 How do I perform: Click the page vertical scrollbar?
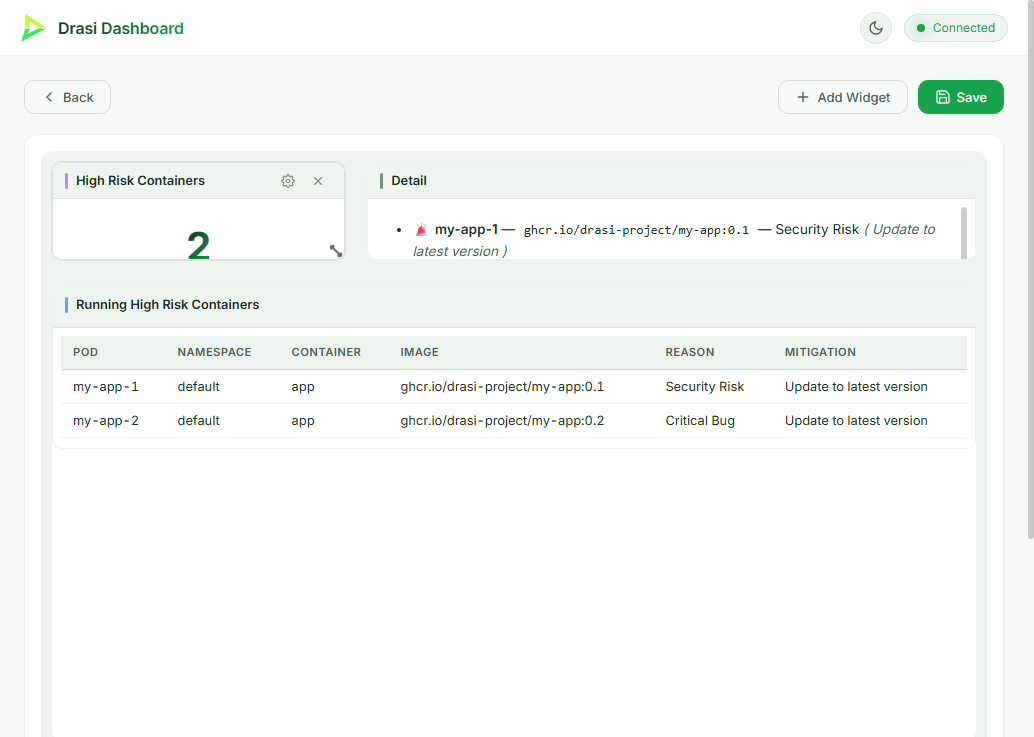click(x=1031, y=270)
